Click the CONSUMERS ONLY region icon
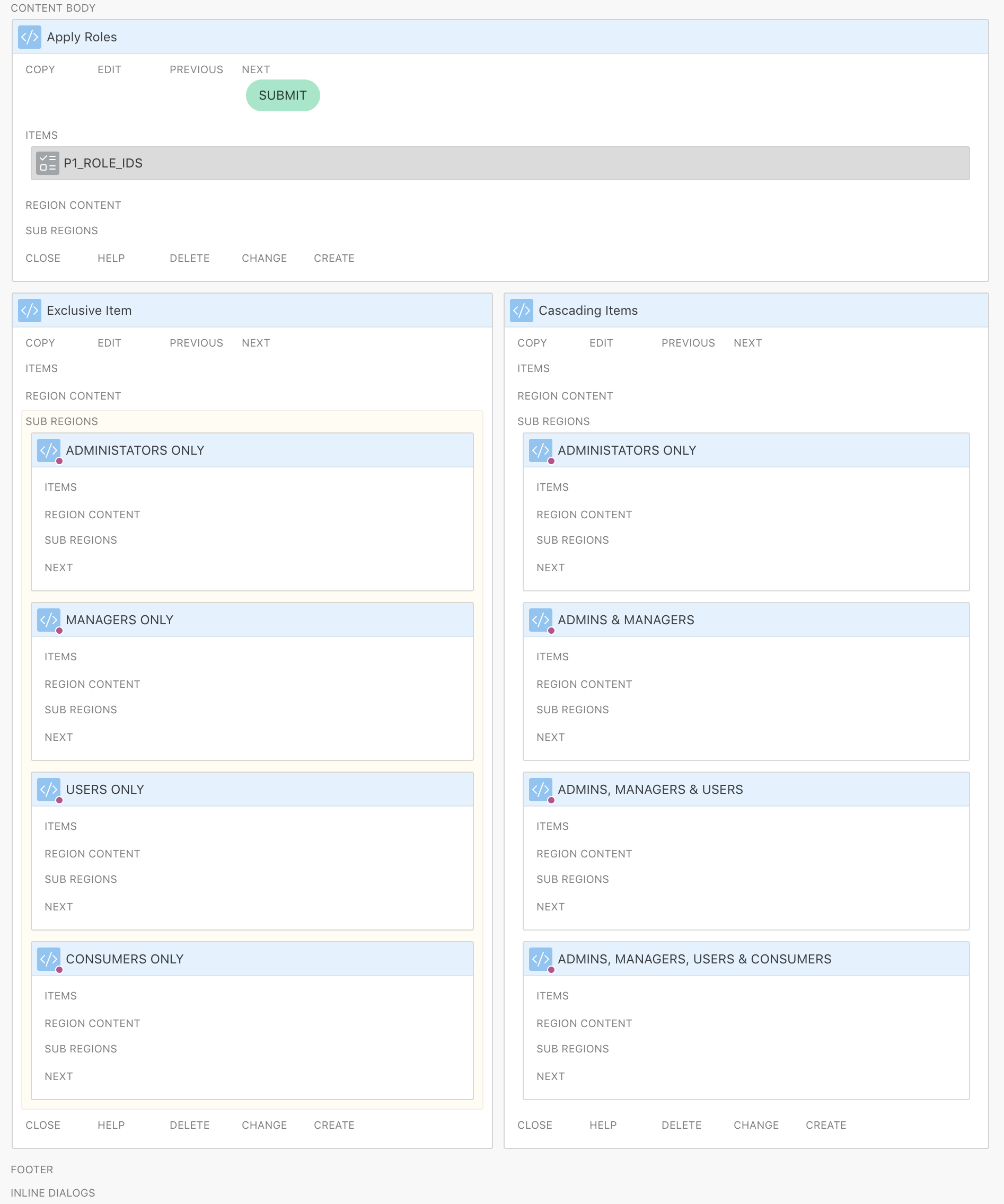1004x1204 pixels. click(x=49, y=959)
